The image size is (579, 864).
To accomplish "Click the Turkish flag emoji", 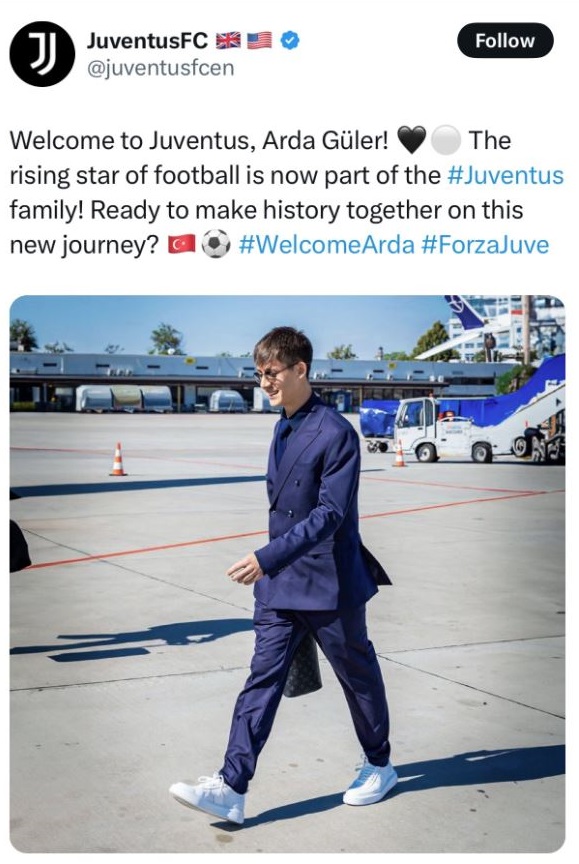I will click(182, 244).
